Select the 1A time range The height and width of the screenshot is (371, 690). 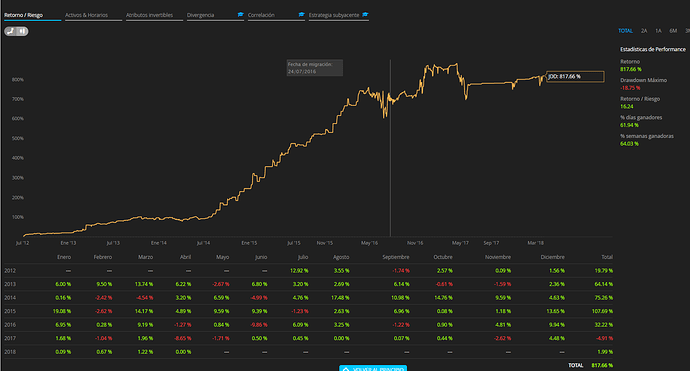658,31
